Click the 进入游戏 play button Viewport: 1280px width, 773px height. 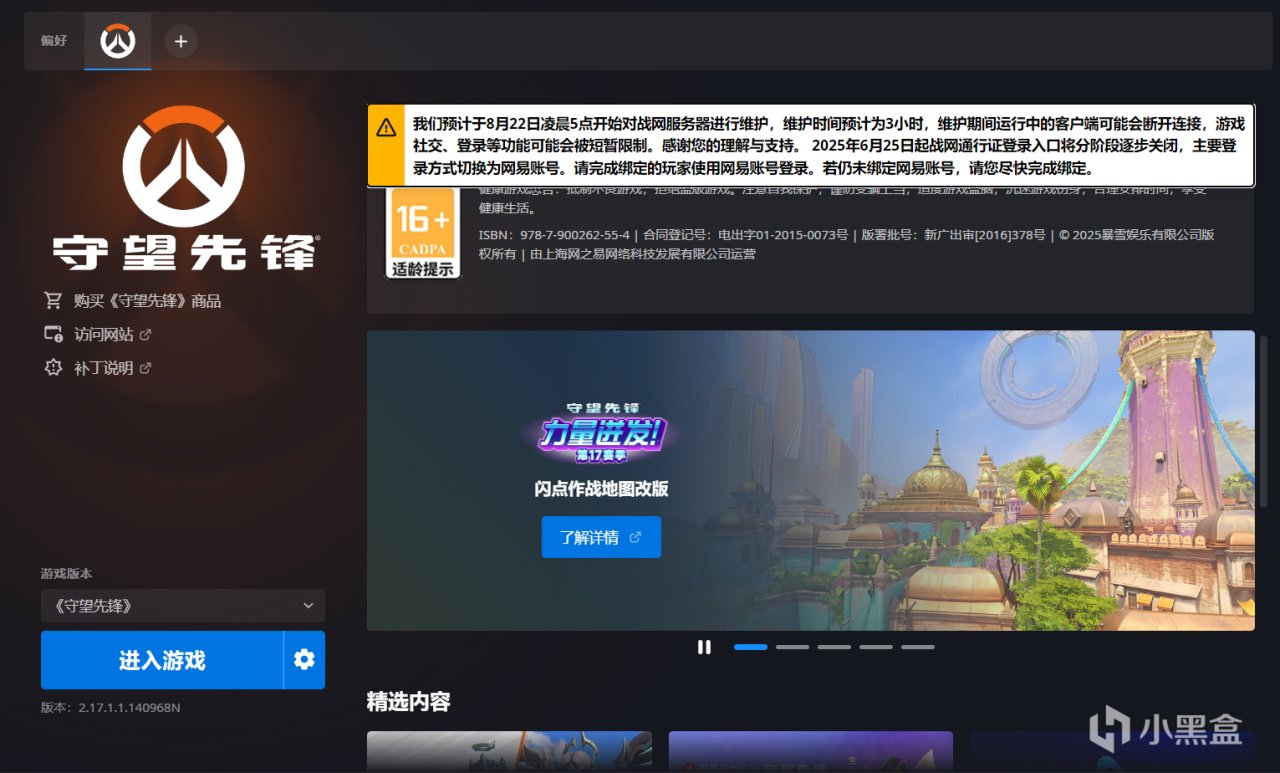[x=162, y=660]
